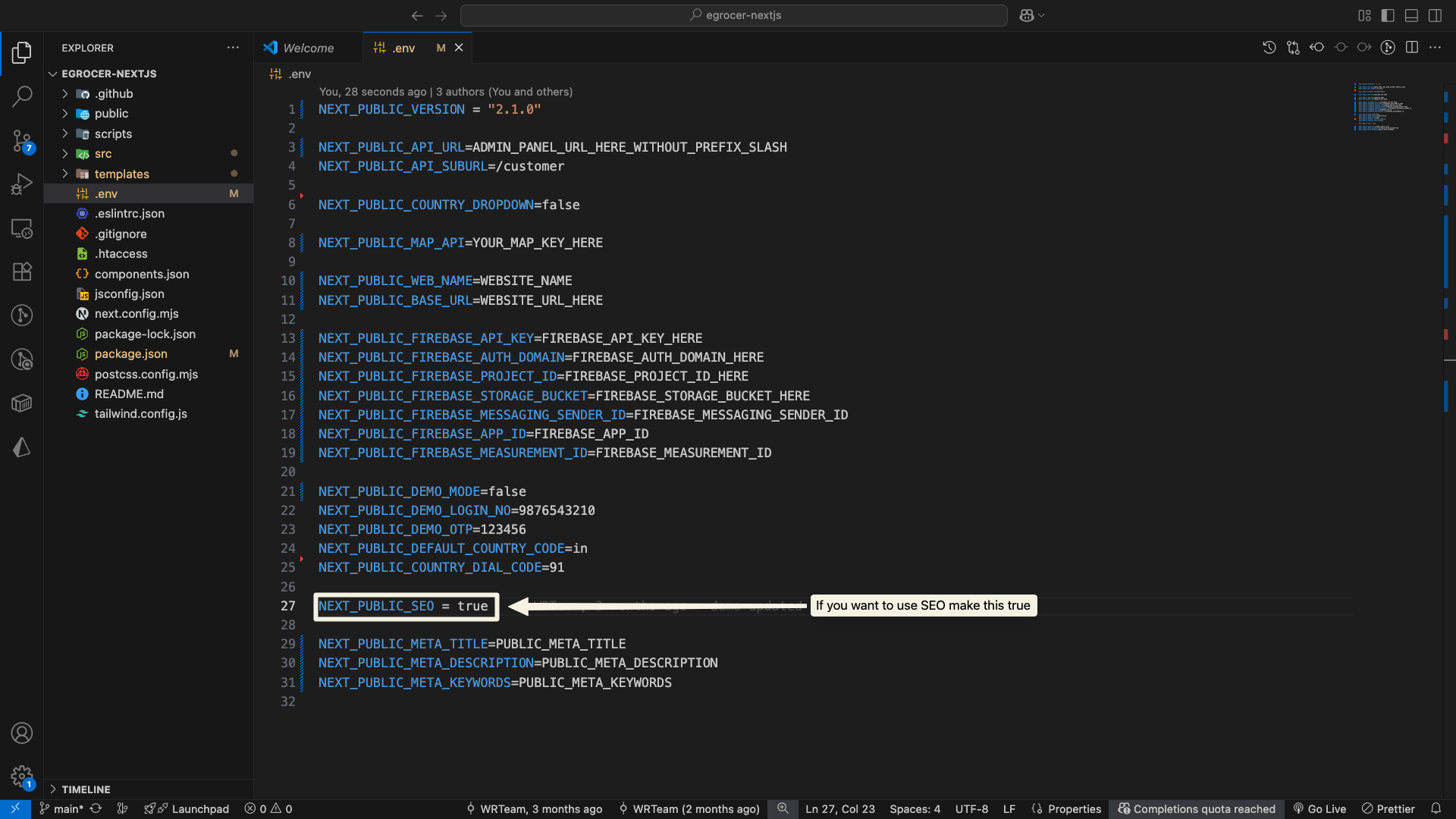Open Remote Explorer view
This screenshot has height=819, width=1456.
click(22, 228)
